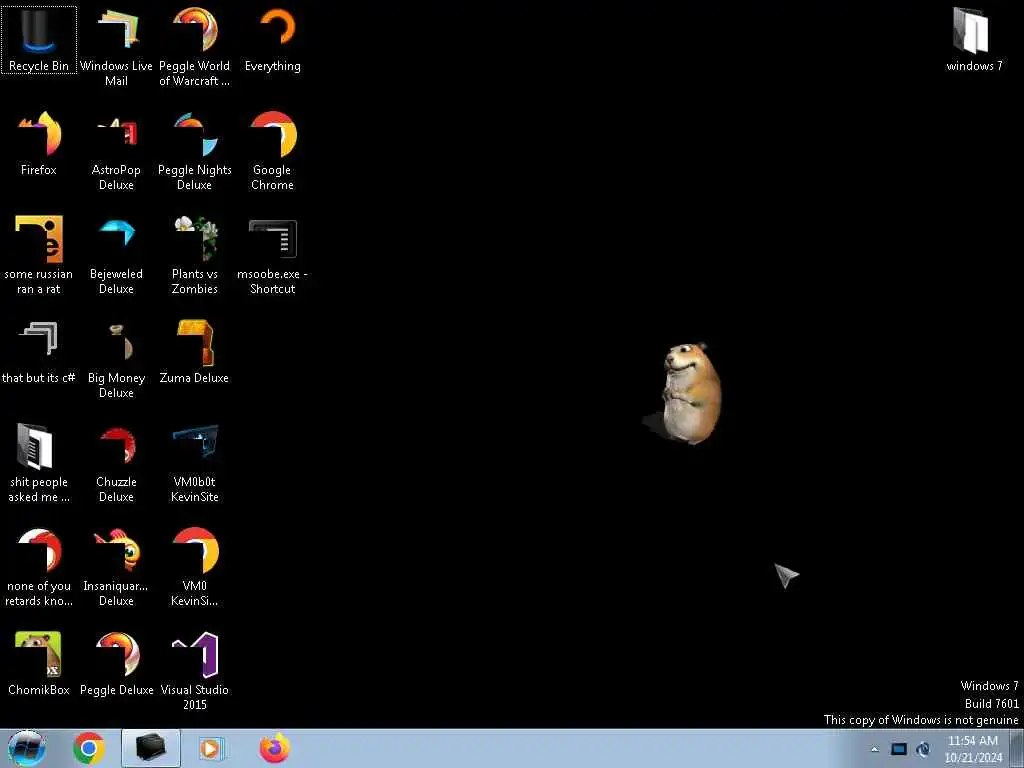This screenshot has width=1024, height=768.
Task: Select the msoobe.exe Shortcut icon
Action: pos(273,255)
